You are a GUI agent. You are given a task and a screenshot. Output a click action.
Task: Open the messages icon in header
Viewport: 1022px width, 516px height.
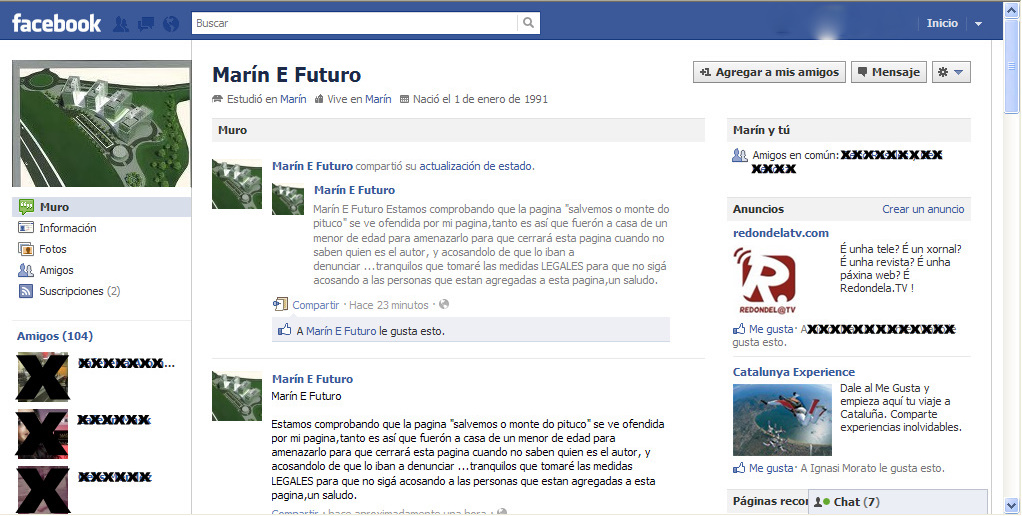pos(146,23)
